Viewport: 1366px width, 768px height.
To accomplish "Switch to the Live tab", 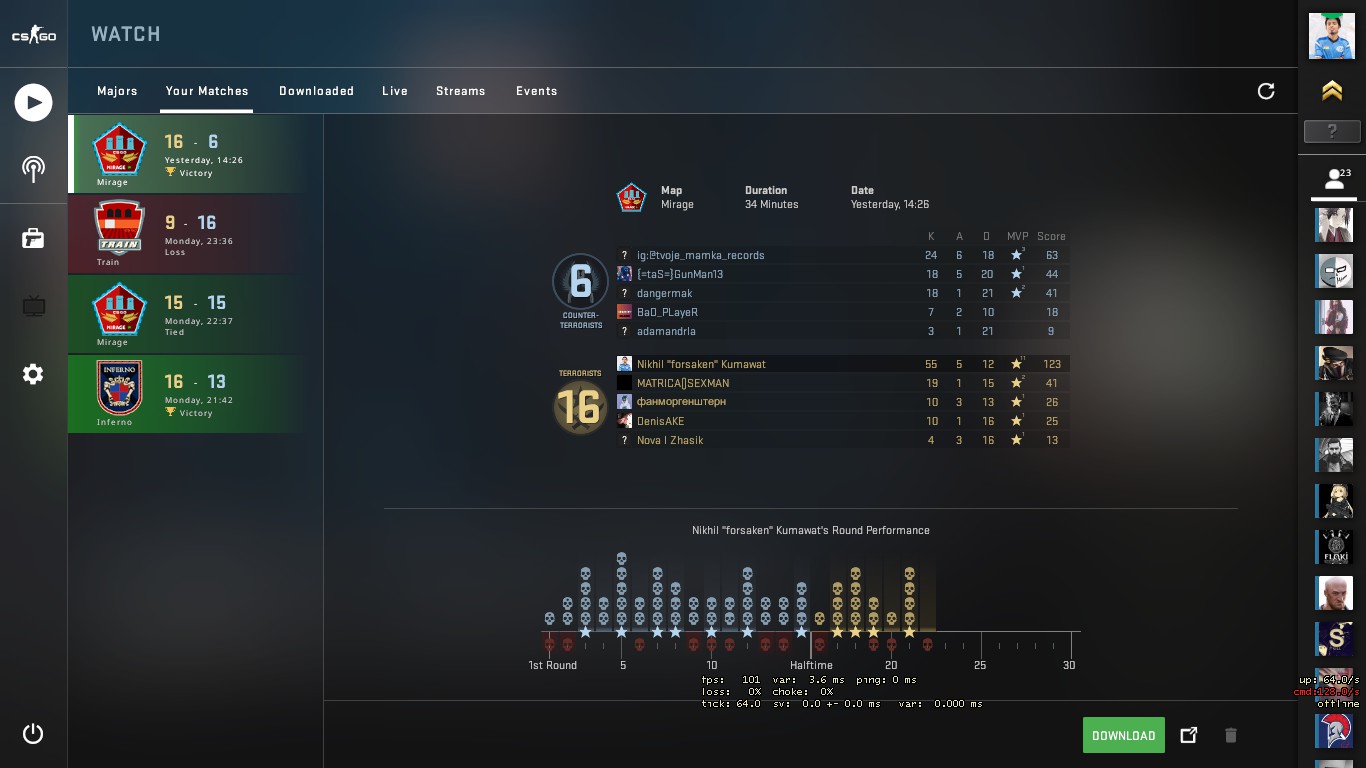I will click(395, 91).
